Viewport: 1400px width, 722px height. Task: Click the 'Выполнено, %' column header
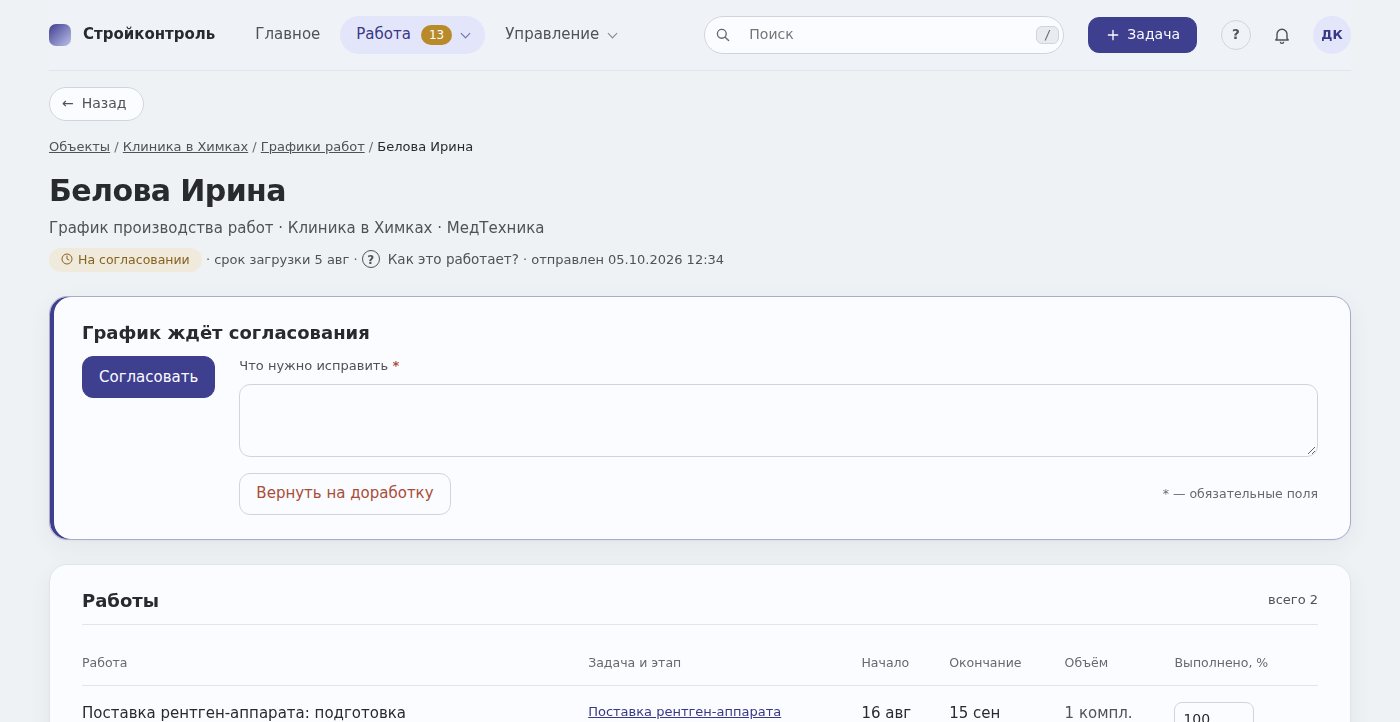click(1221, 663)
